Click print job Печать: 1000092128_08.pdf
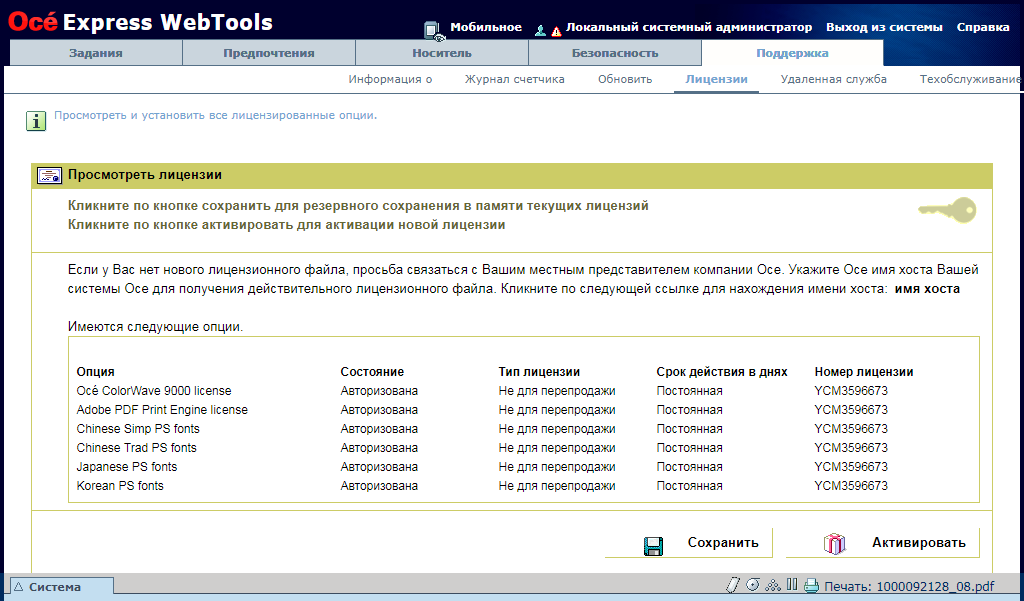Screen dimensions: 1024x601 909,587
